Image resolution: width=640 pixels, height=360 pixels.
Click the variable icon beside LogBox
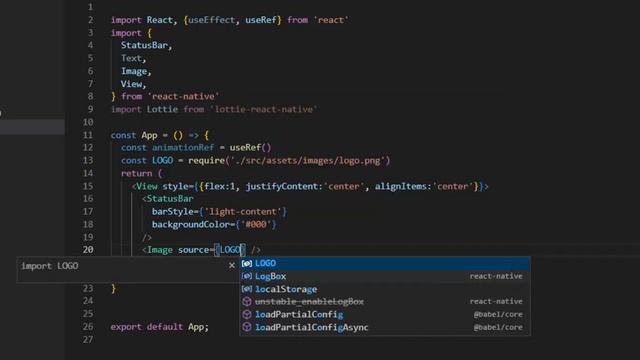coord(247,276)
